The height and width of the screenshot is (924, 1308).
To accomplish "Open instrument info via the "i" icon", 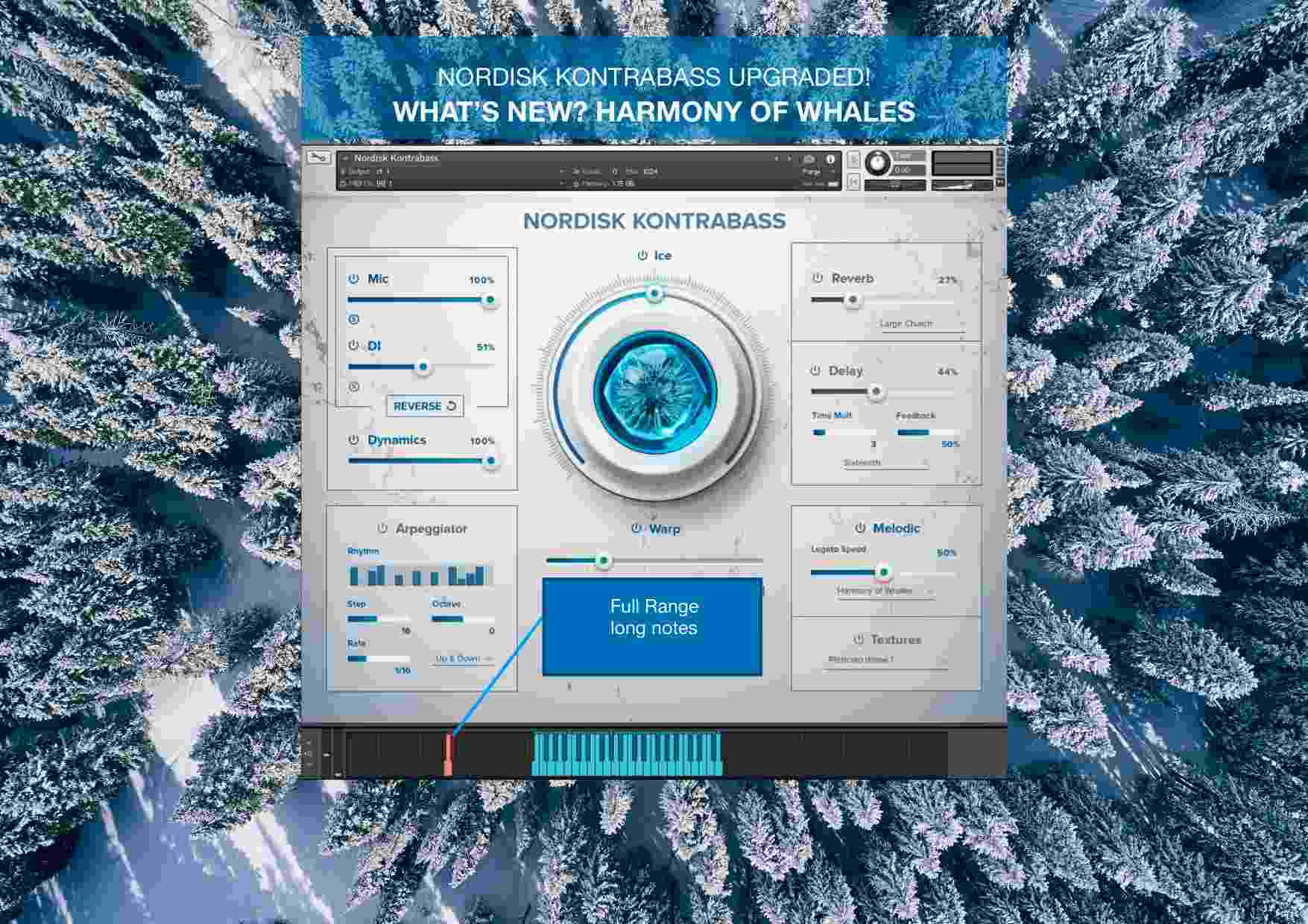I will pyautogui.click(x=830, y=158).
